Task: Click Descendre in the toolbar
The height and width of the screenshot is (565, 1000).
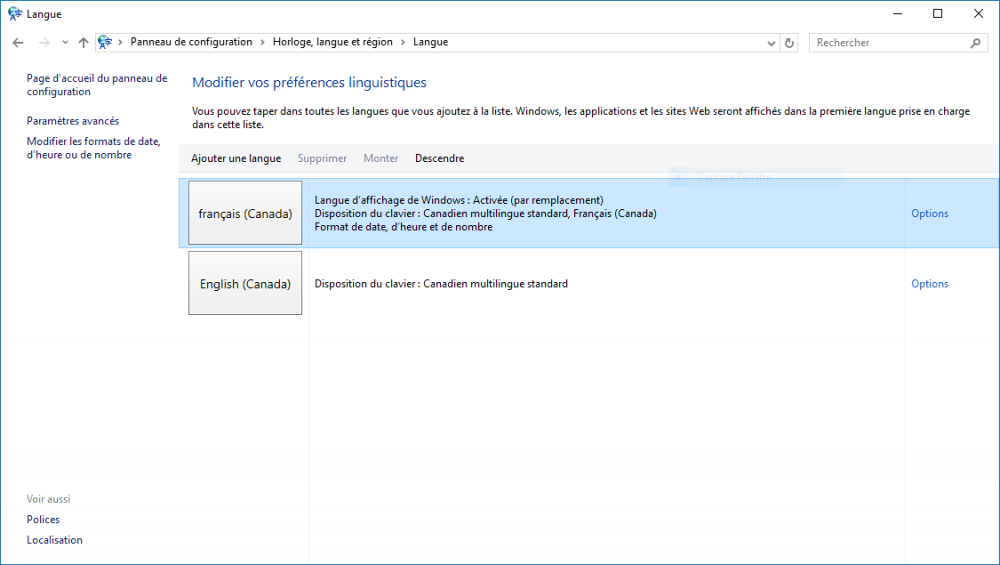Action: coord(439,158)
